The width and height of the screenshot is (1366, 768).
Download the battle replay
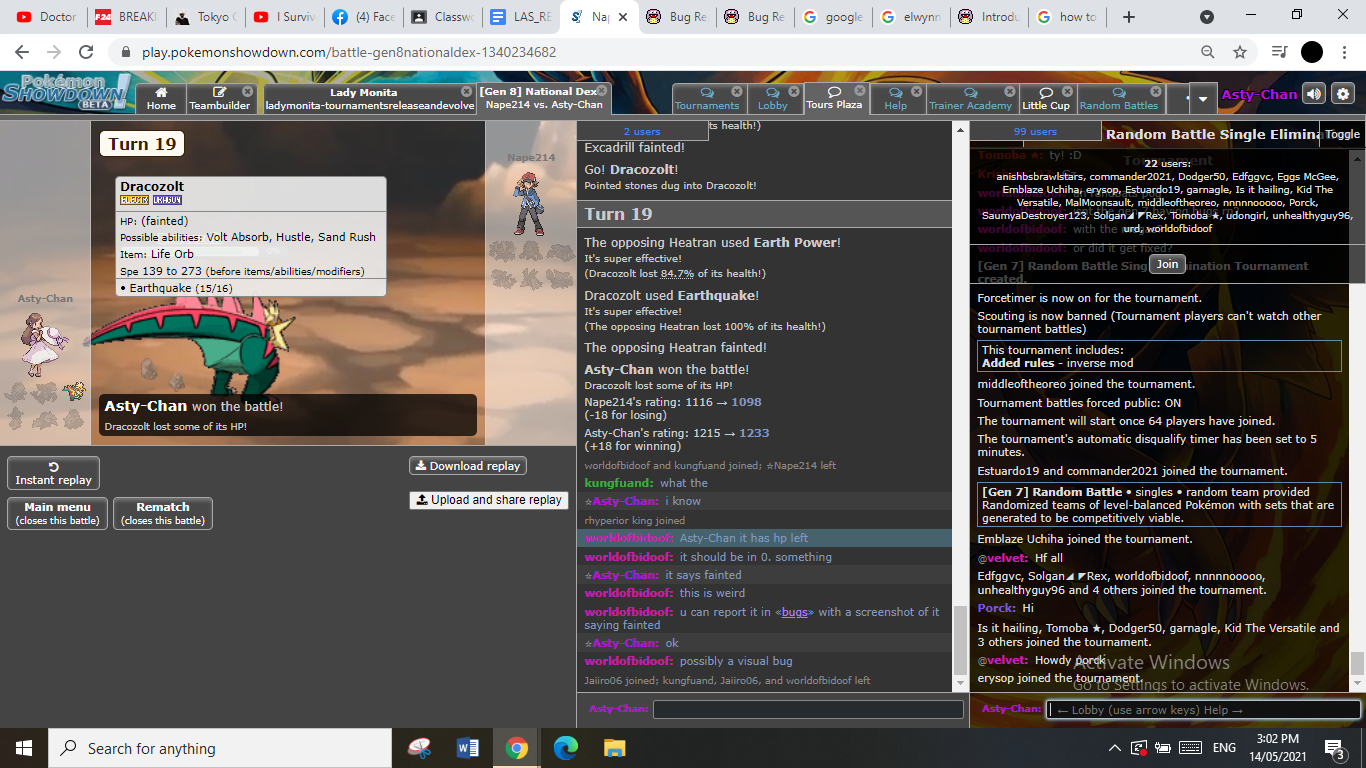(x=467, y=466)
